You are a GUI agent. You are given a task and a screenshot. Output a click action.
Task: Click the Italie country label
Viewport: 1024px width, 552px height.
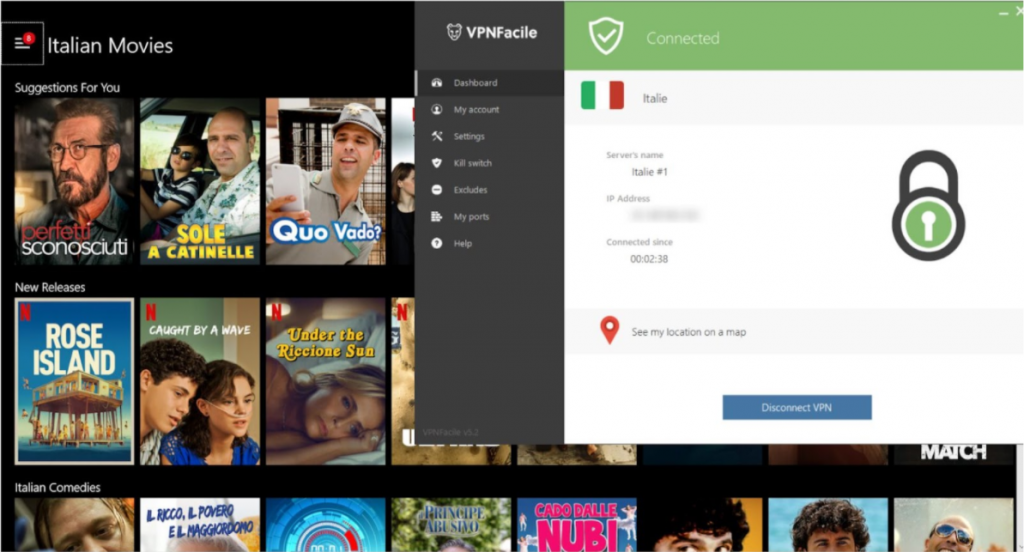pos(654,99)
